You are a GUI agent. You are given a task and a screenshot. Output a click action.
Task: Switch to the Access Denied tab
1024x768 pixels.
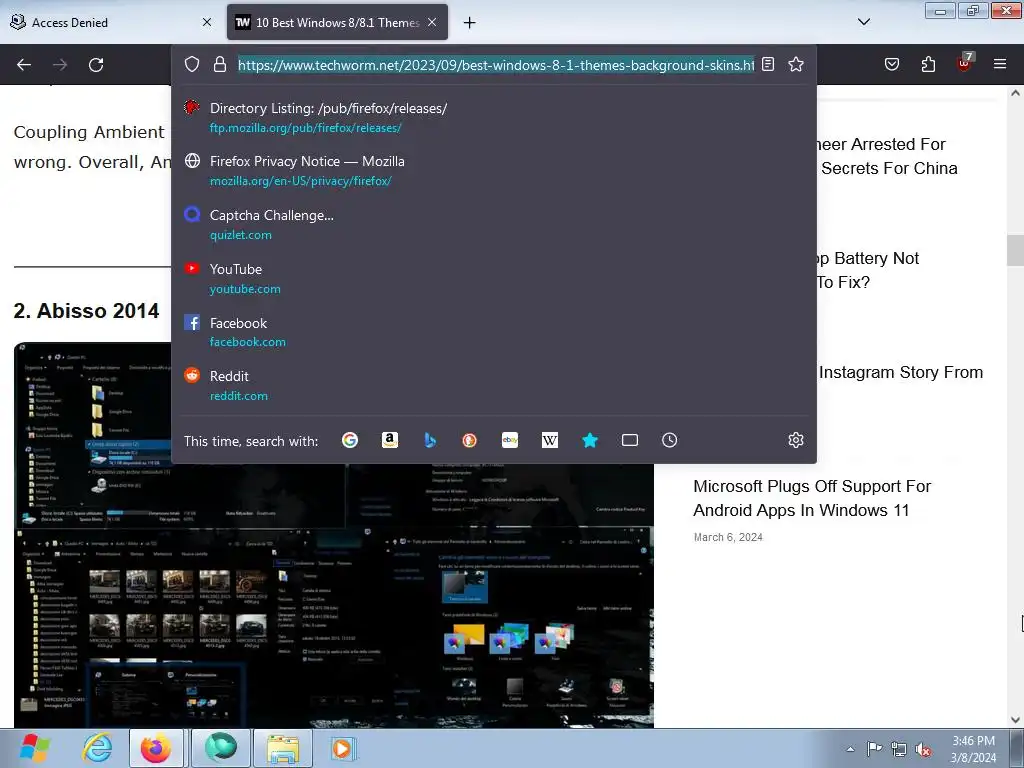click(x=110, y=22)
